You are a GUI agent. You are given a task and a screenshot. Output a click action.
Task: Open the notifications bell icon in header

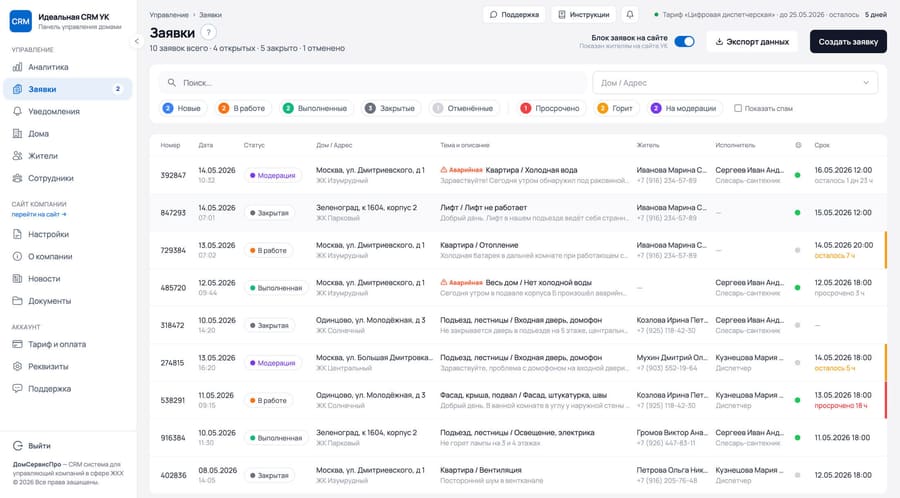pyautogui.click(x=630, y=14)
